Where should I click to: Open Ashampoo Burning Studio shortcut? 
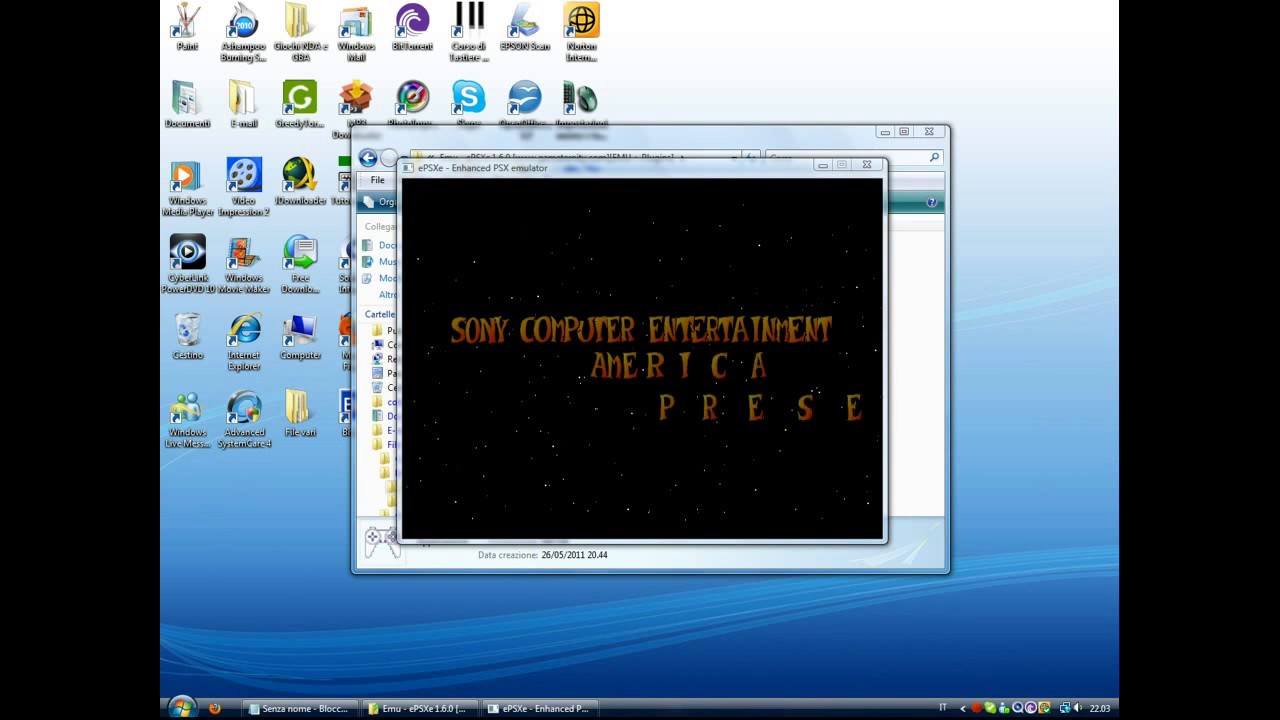[x=243, y=33]
